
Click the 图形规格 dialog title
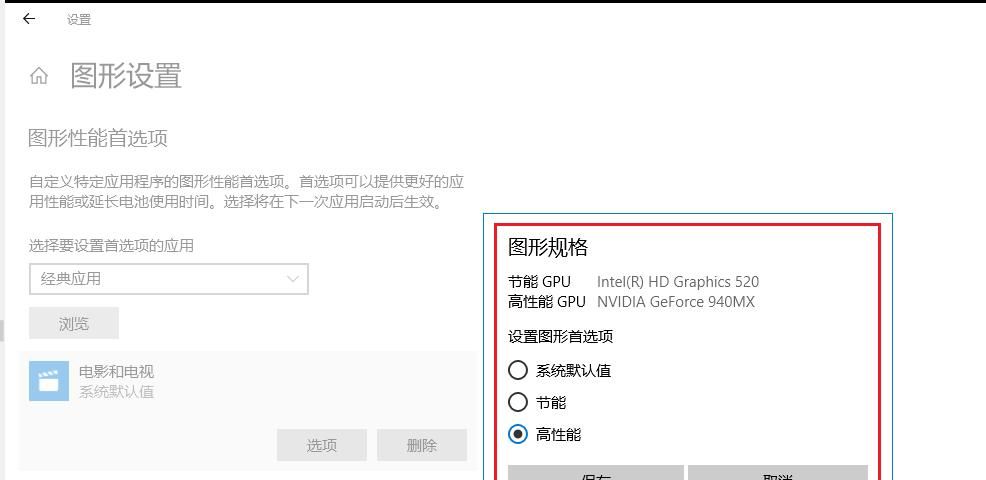tap(548, 247)
